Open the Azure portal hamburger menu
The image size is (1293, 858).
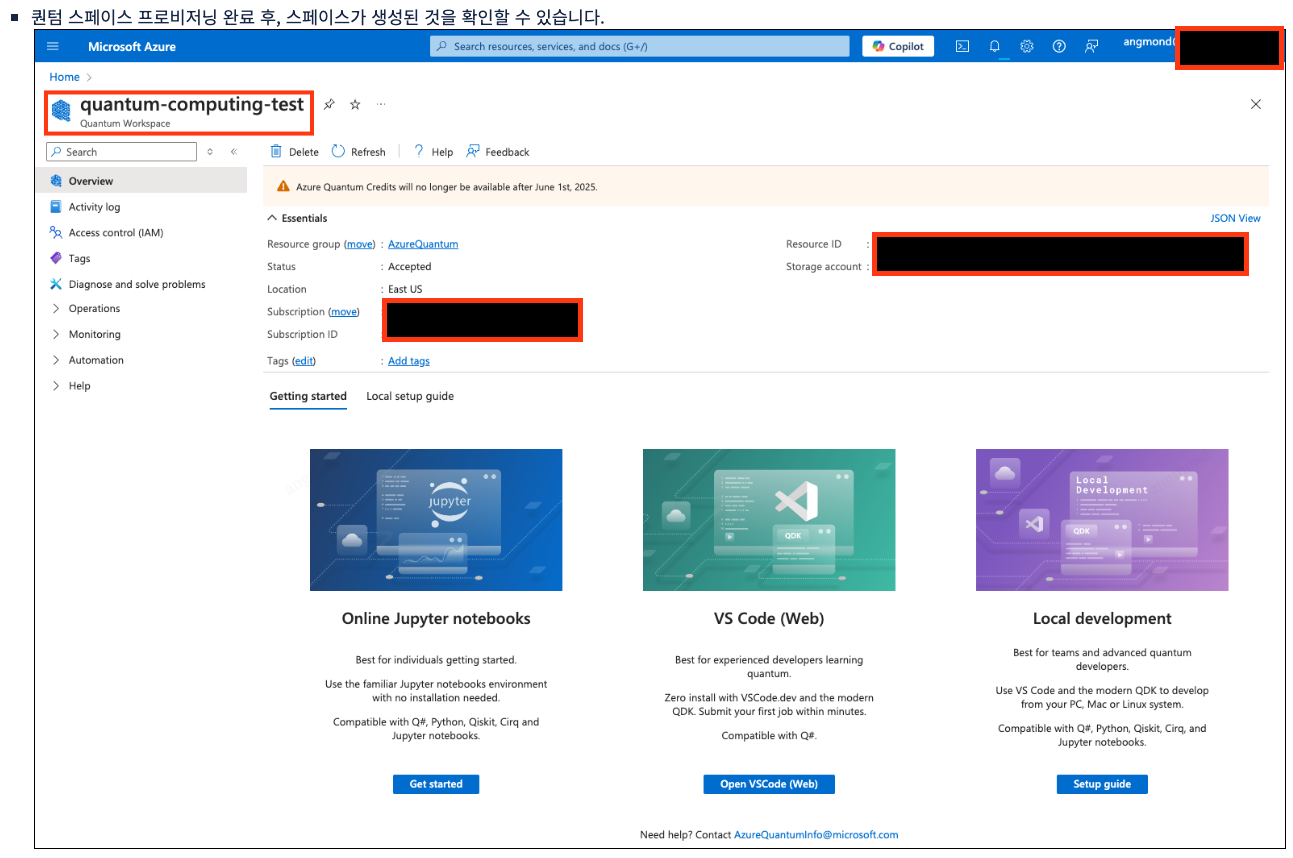click(53, 46)
